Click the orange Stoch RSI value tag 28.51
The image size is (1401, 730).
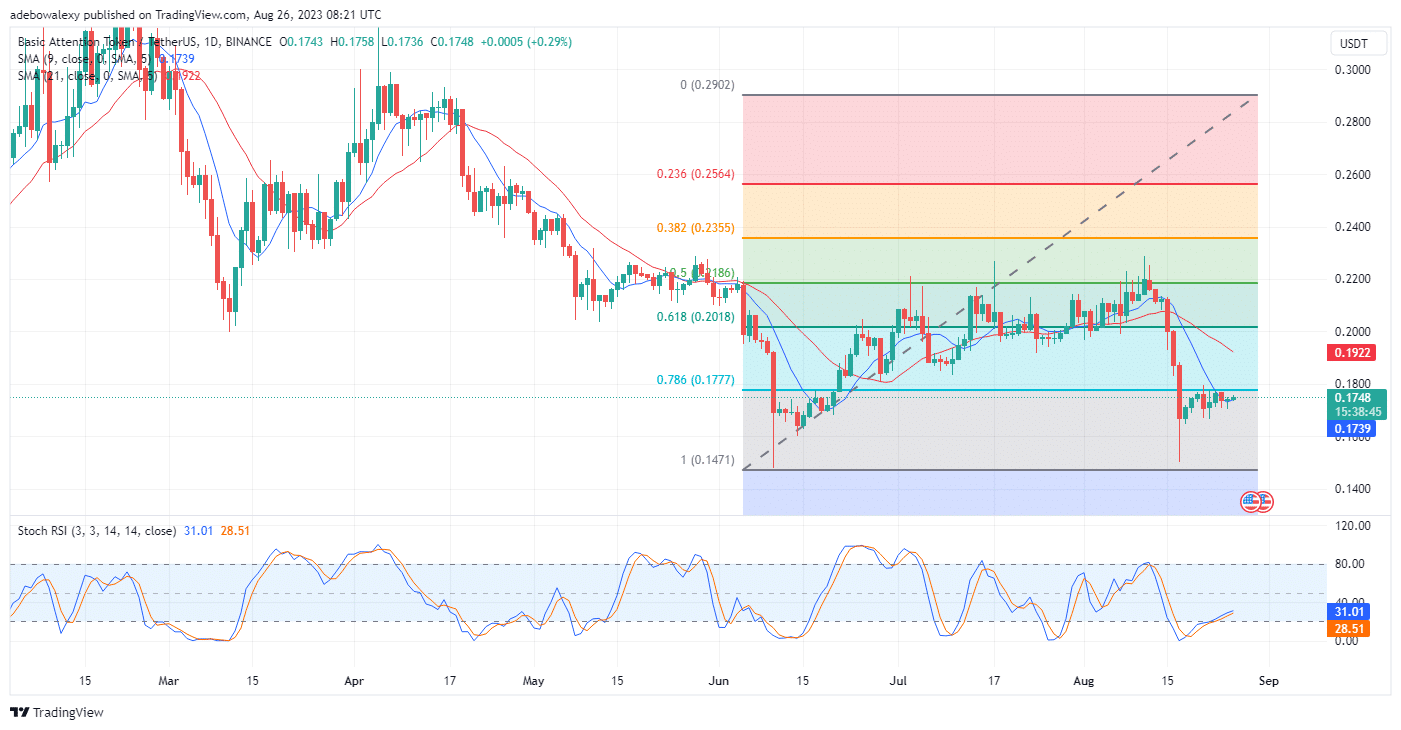(x=1350, y=628)
